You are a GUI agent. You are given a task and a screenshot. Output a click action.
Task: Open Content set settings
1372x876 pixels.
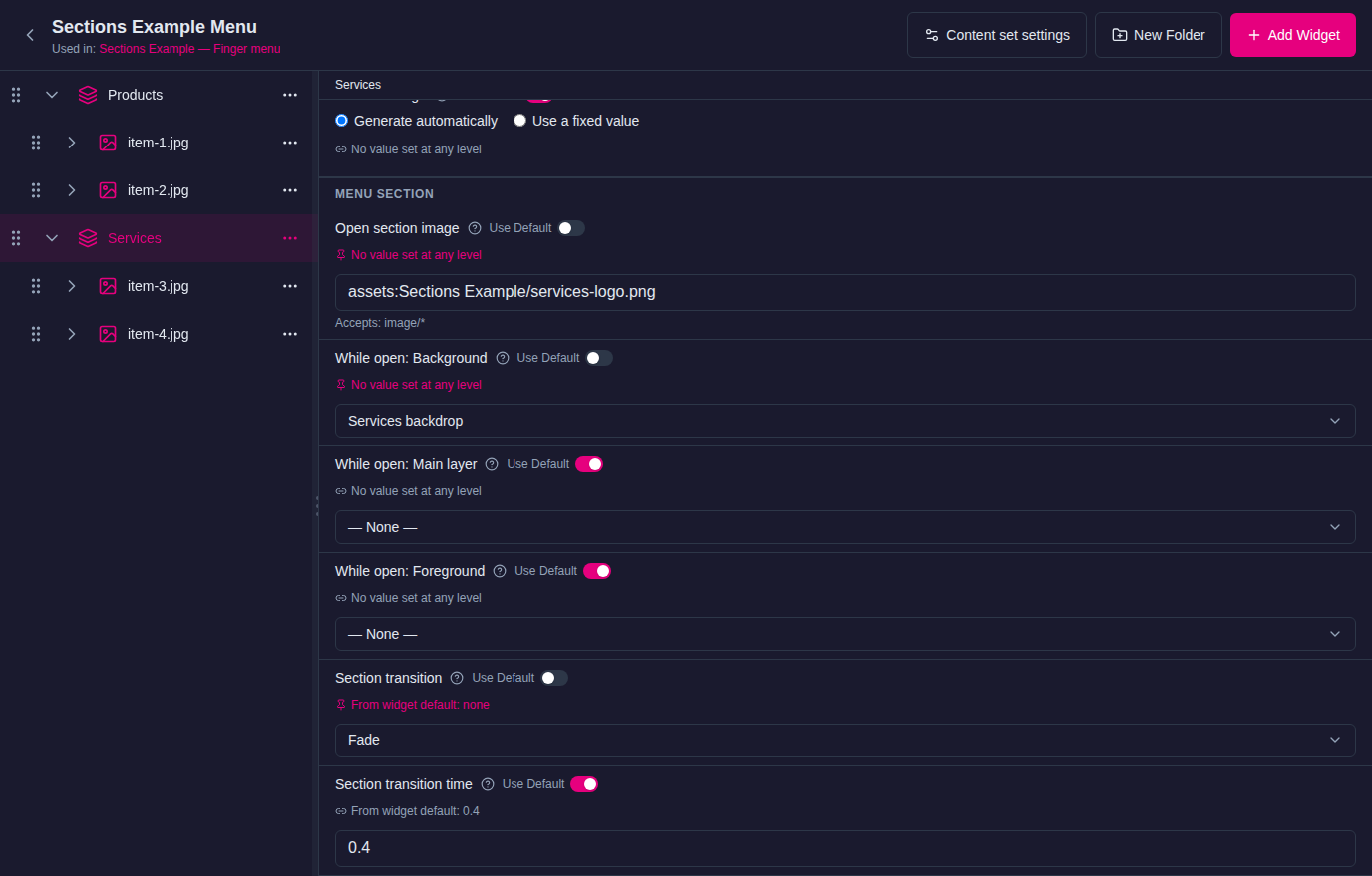(997, 35)
